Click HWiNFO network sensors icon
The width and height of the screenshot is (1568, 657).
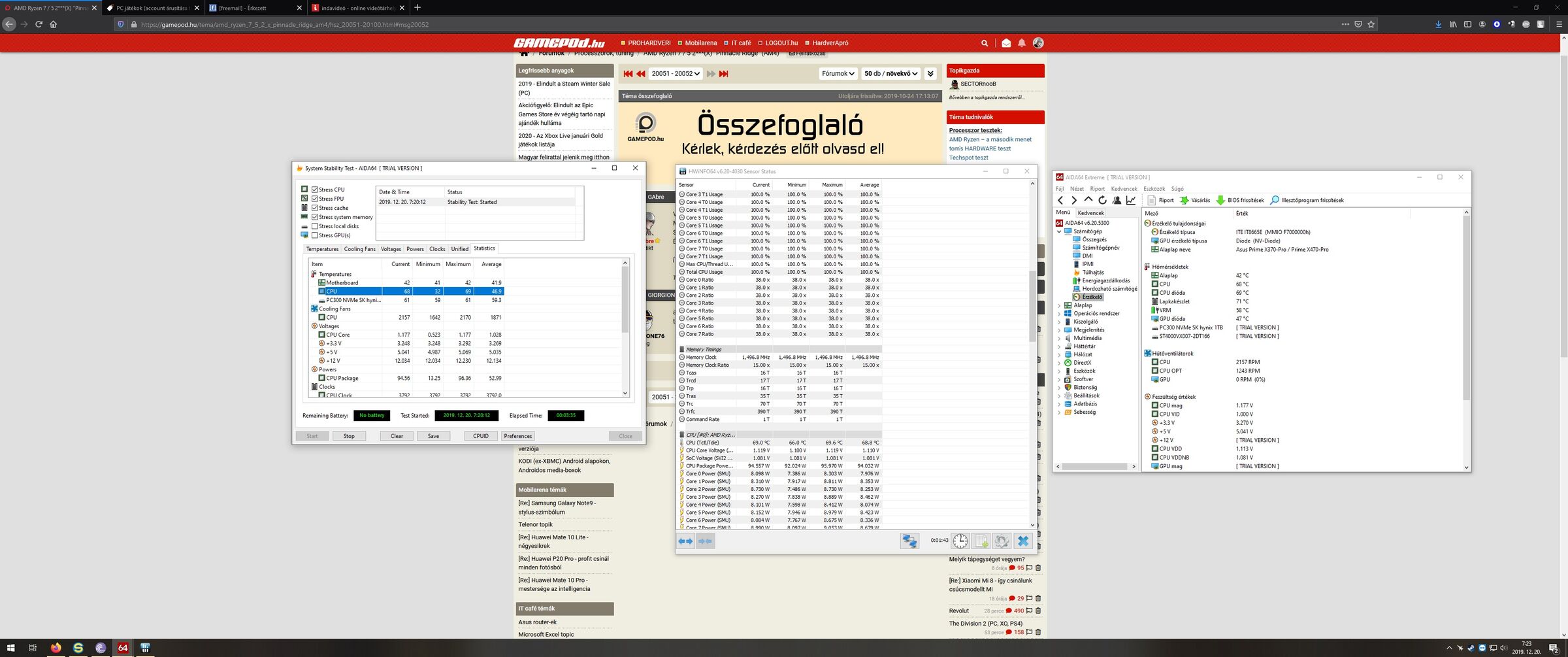909,541
